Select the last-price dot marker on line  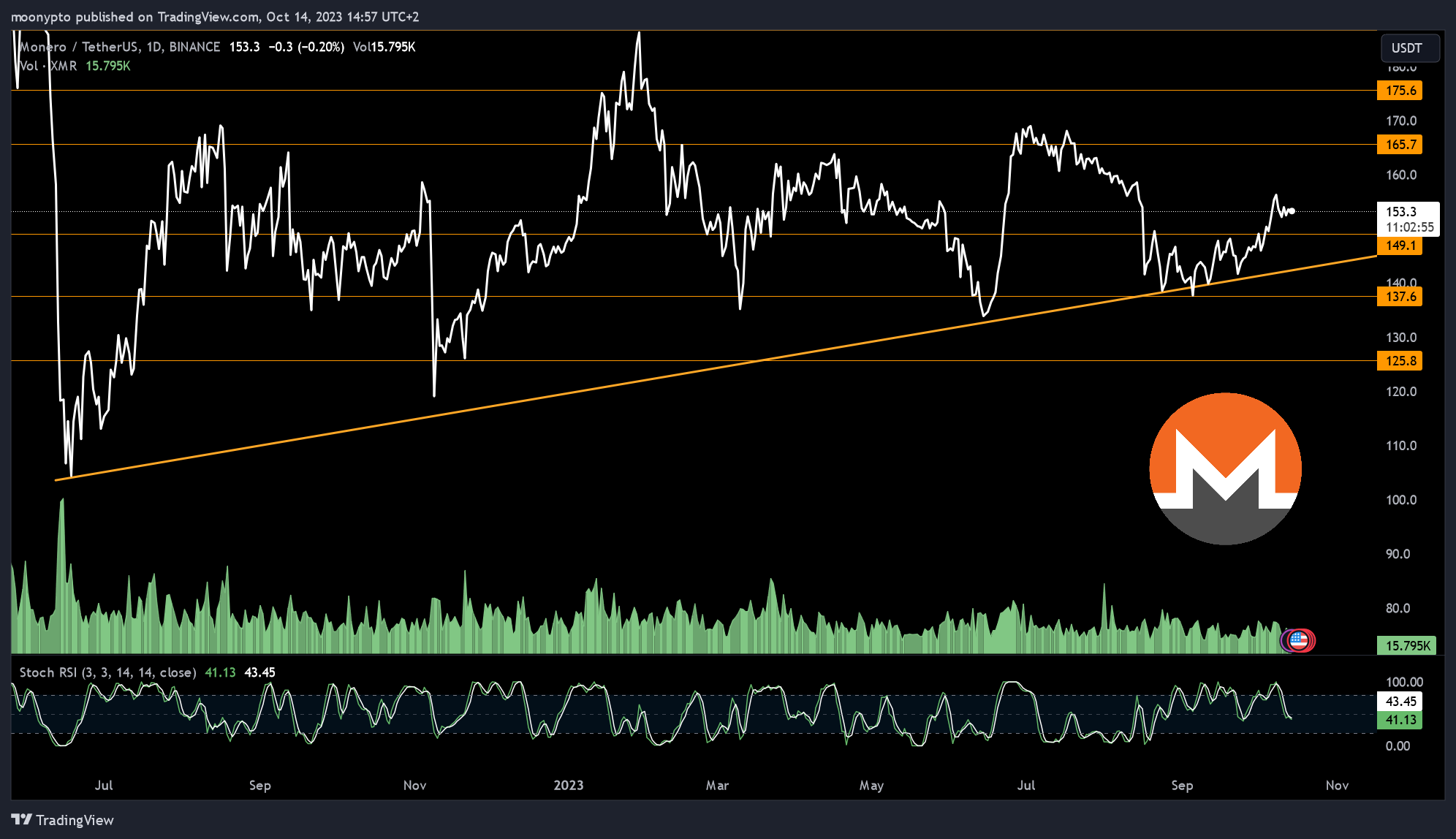pos(1292,211)
